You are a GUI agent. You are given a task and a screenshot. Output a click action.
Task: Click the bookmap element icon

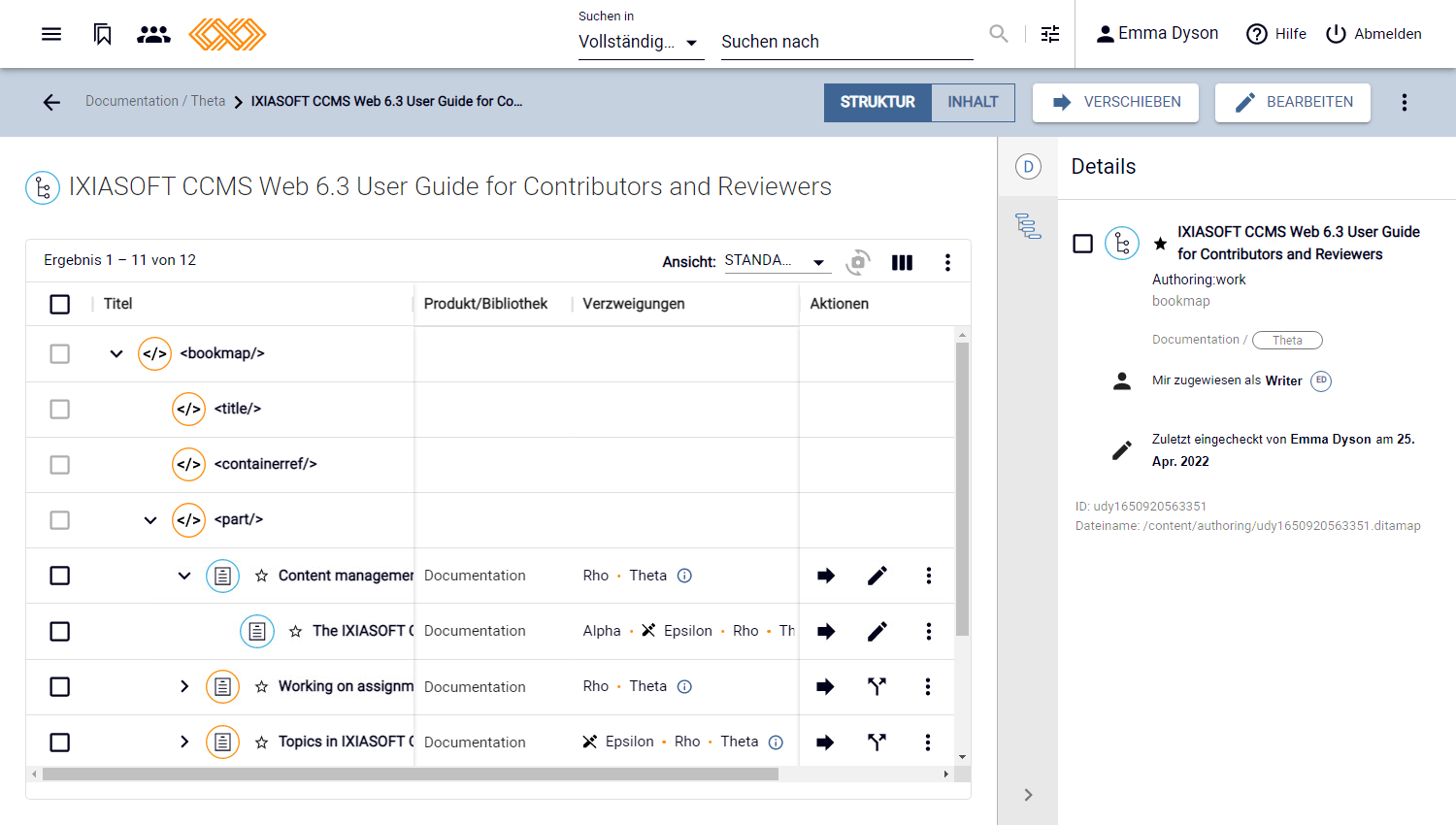pos(154,353)
